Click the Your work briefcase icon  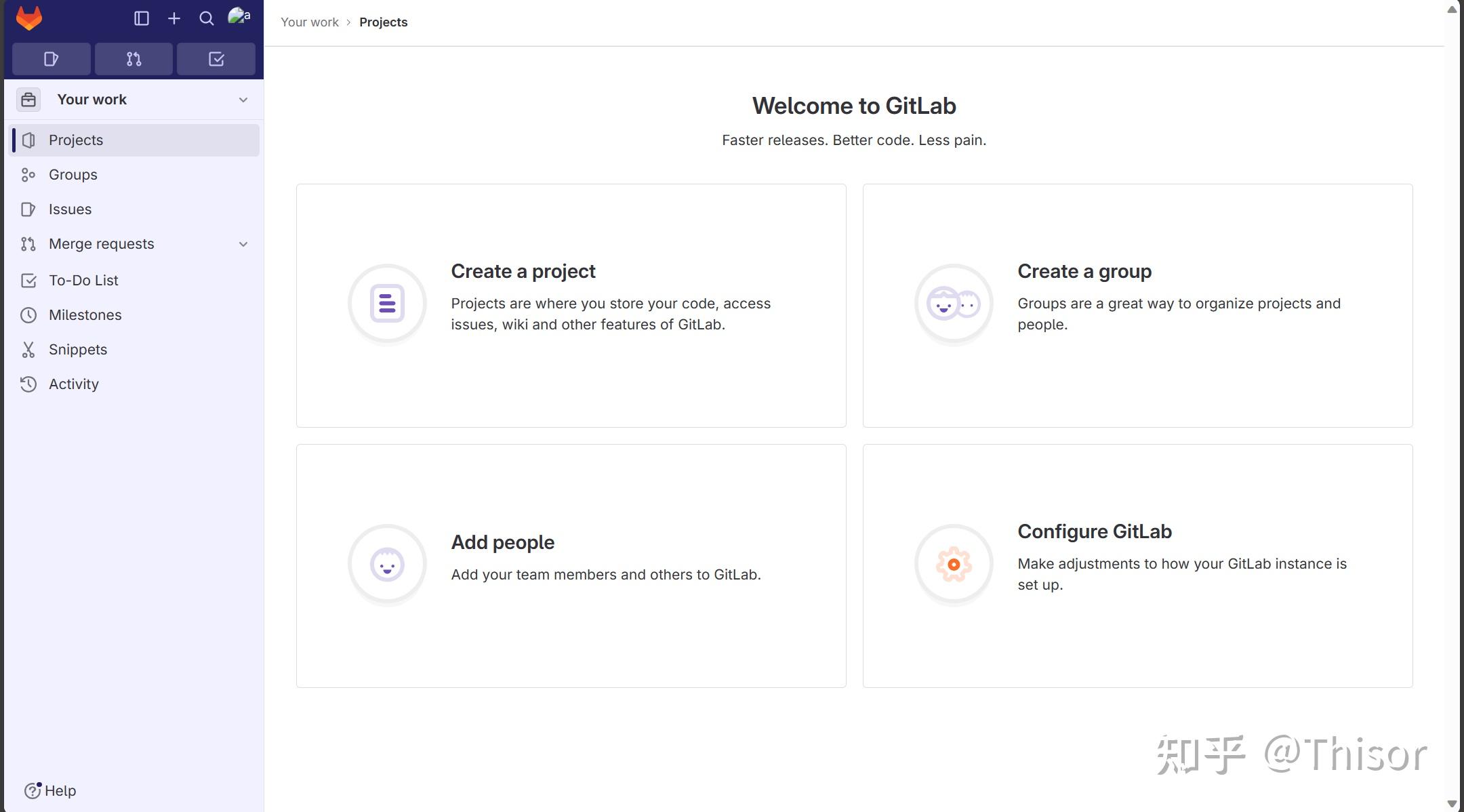(28, 99)
